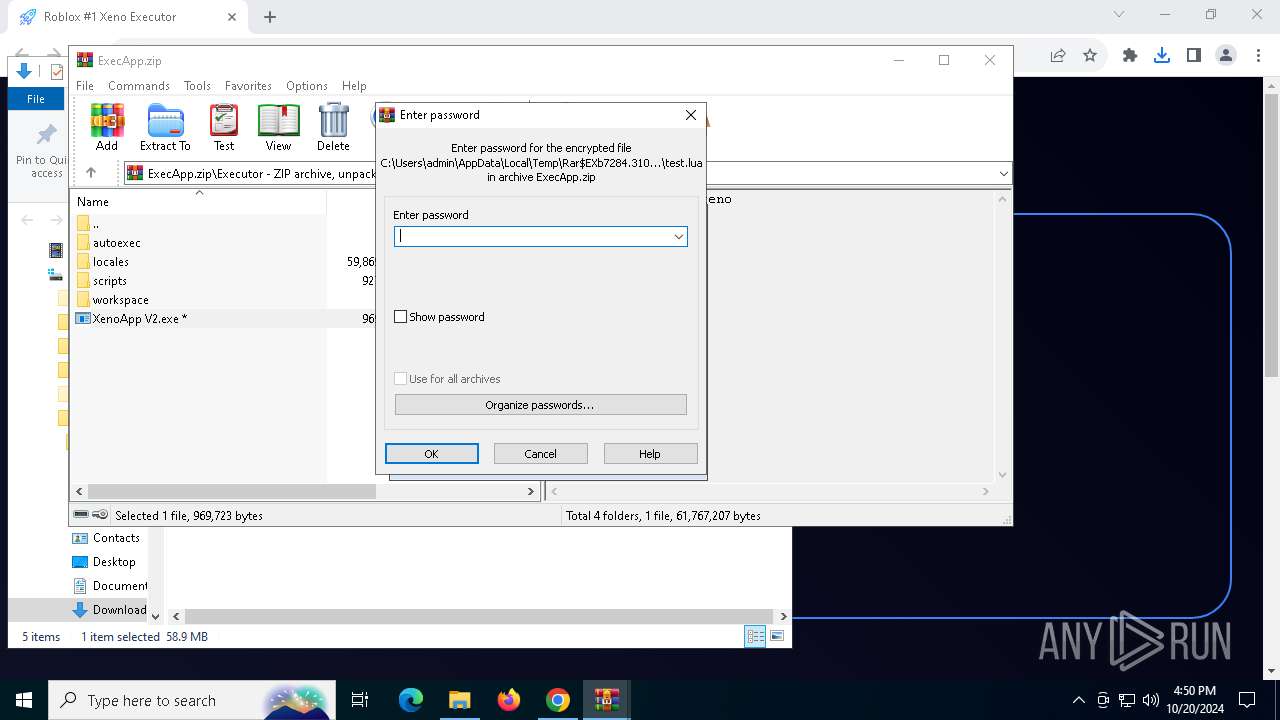Select Desktop in Explorer navigation pane
Image resolution: width=1280 pixels, height=720 pixels.
click(105, 562)
